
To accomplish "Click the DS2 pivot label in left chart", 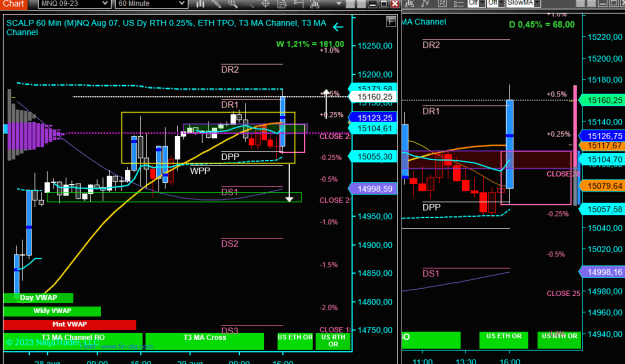I will point(230,244).
